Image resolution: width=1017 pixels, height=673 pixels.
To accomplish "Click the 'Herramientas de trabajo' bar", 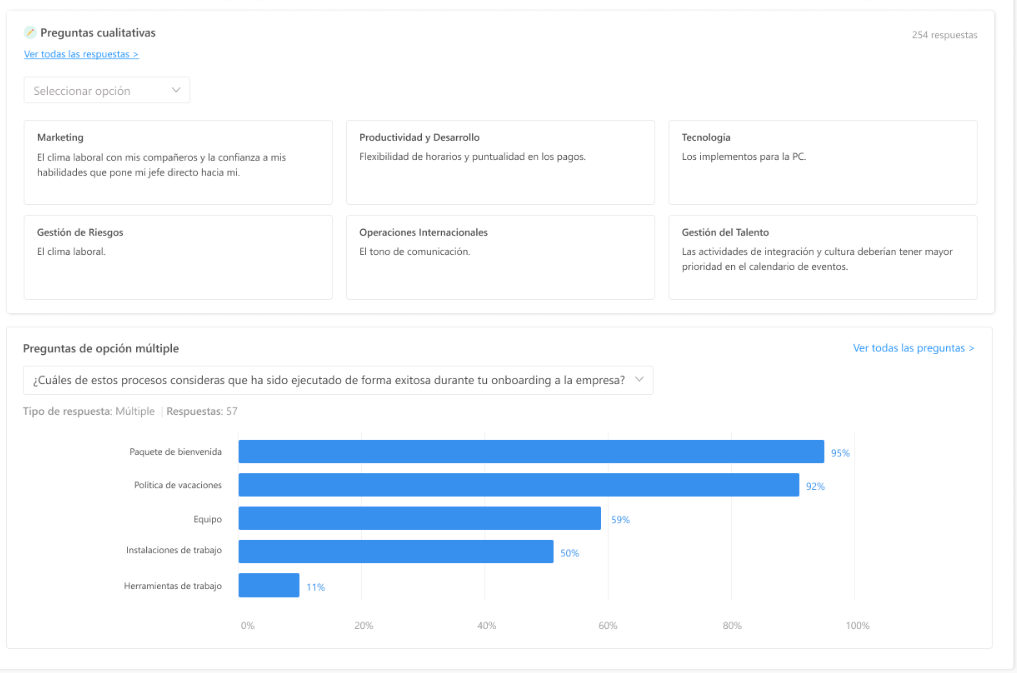I will coord(269,585).
